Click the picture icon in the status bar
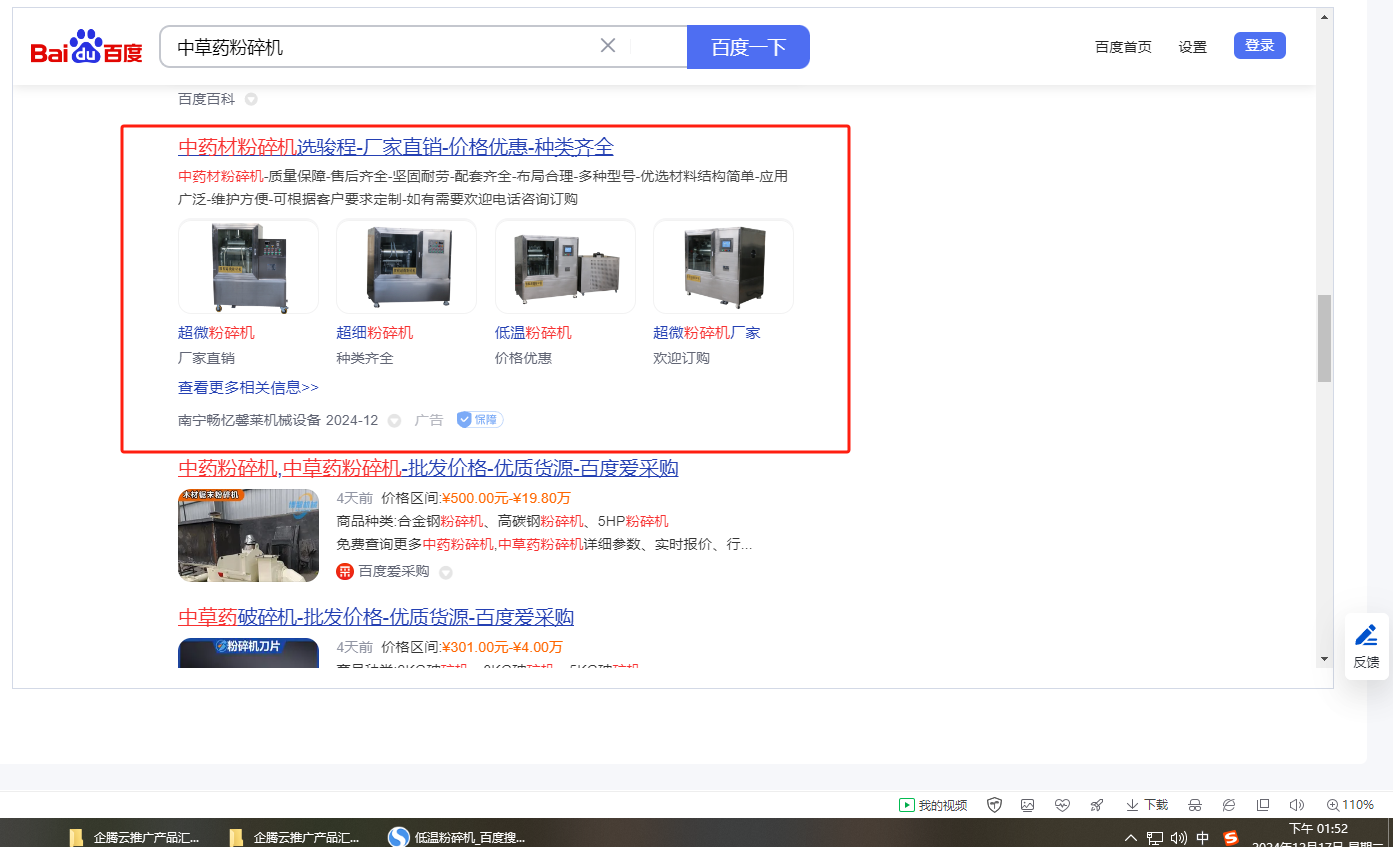 tap(1027, 805)
